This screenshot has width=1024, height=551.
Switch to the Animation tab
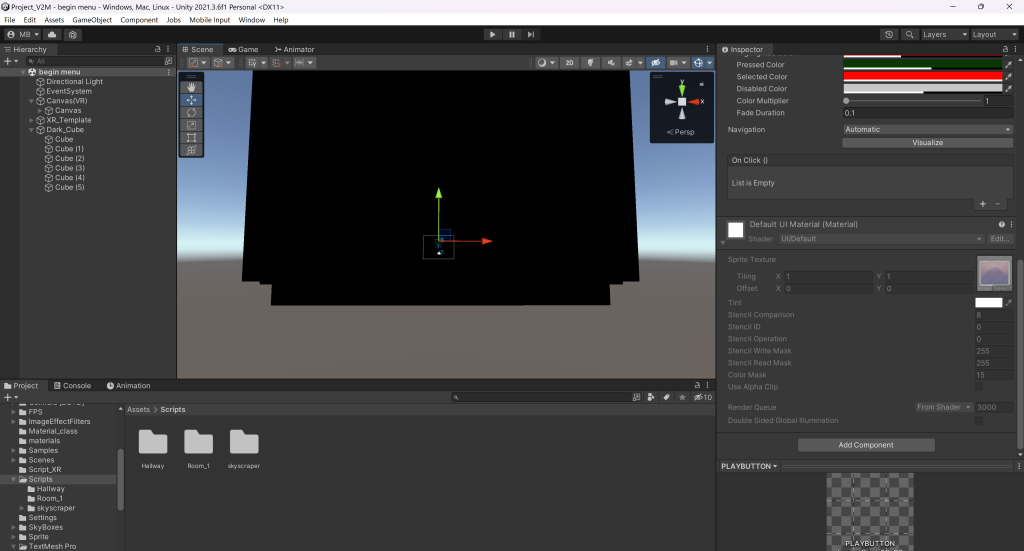[129, 386]
